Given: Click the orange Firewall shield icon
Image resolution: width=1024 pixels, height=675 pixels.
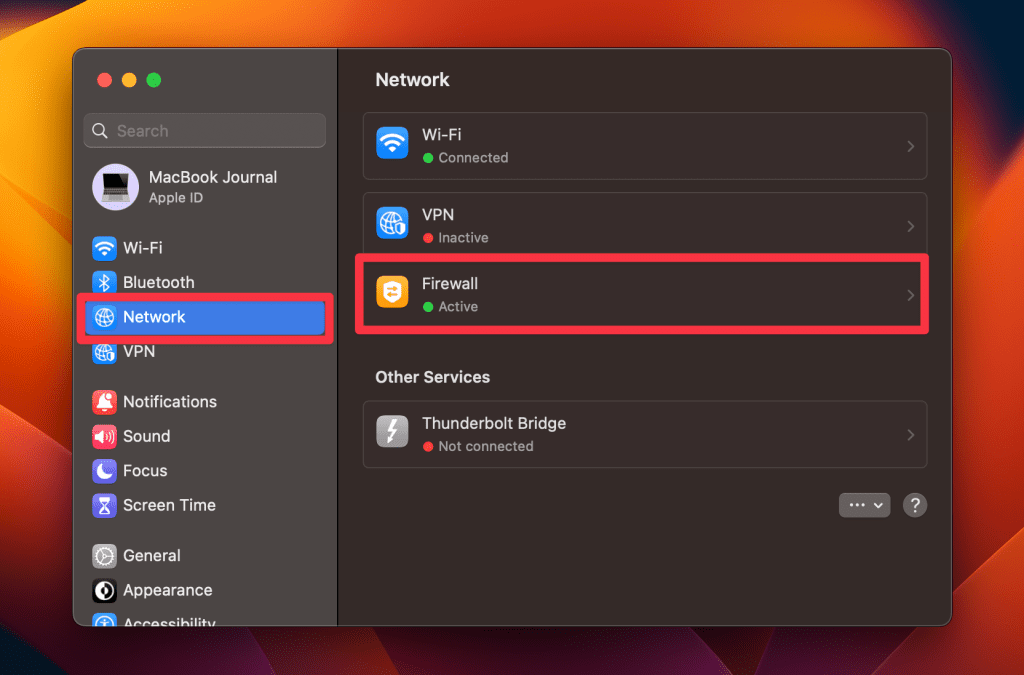Looking at the screenshot, I should [x=392, y=294].
